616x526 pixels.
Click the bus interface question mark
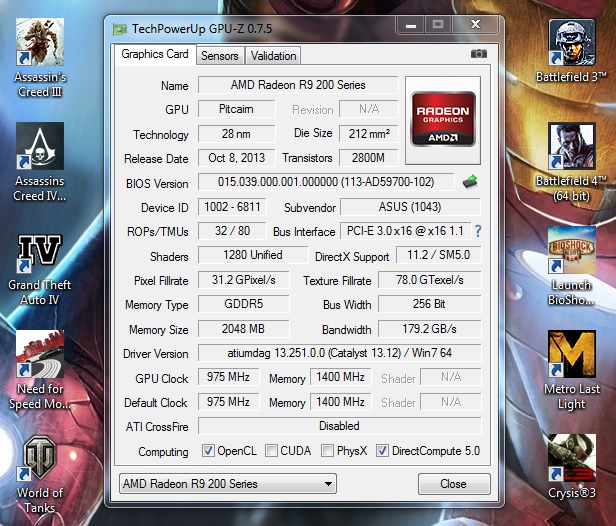click(x=478, y=231)
